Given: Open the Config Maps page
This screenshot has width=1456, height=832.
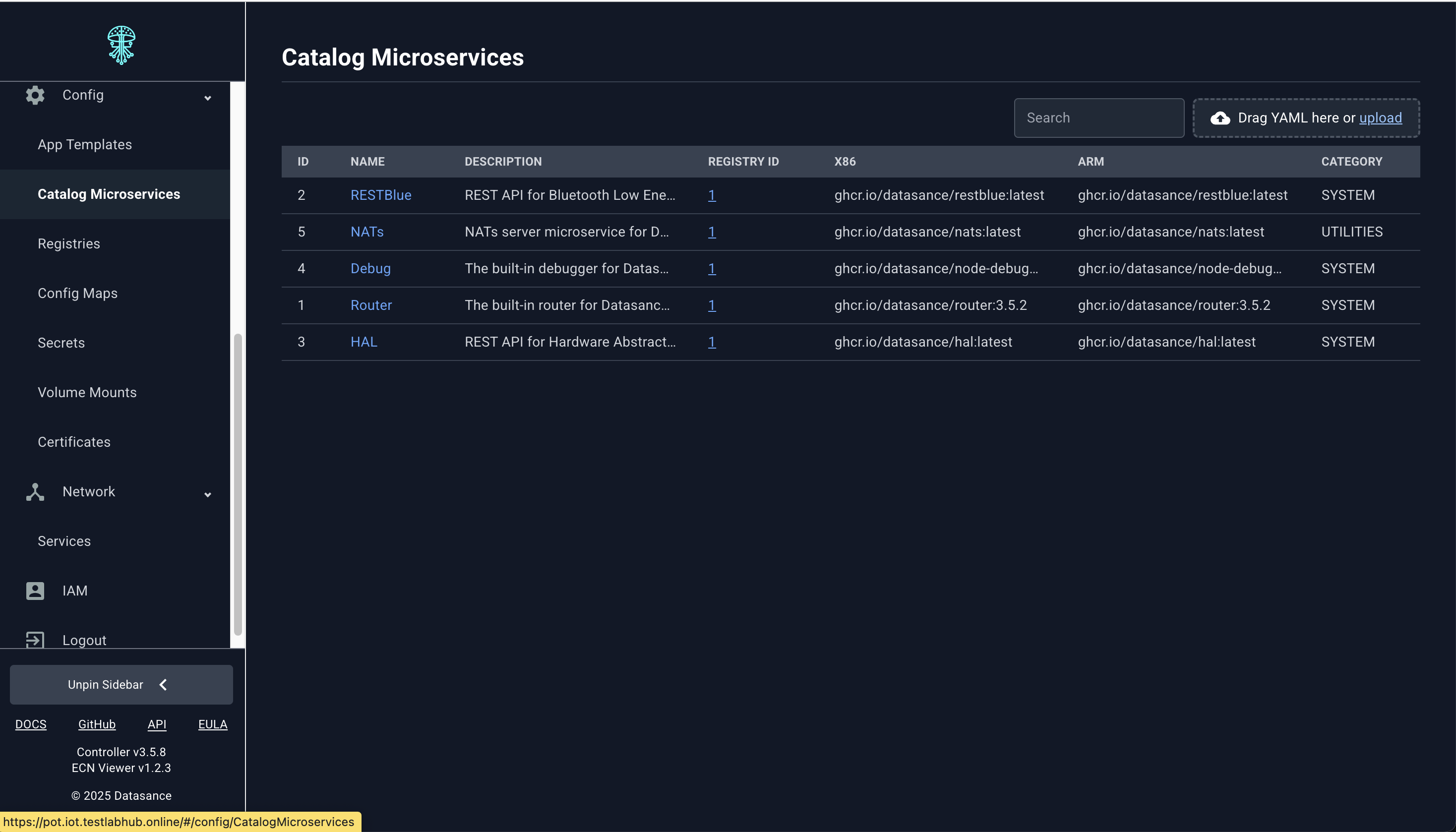Looking at the screenshot, I should coord(78,293).
